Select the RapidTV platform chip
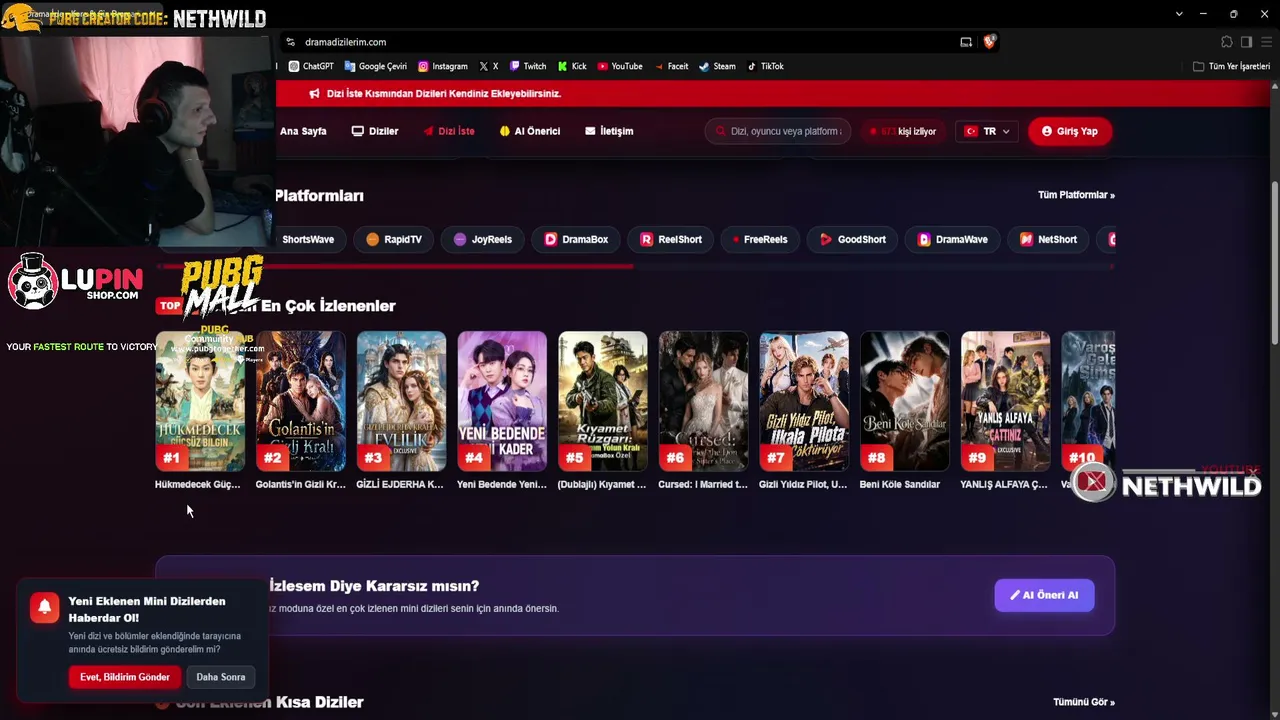Image resolution: width=1280 pixels, height=720 pixels. click(x=394, y=239)
